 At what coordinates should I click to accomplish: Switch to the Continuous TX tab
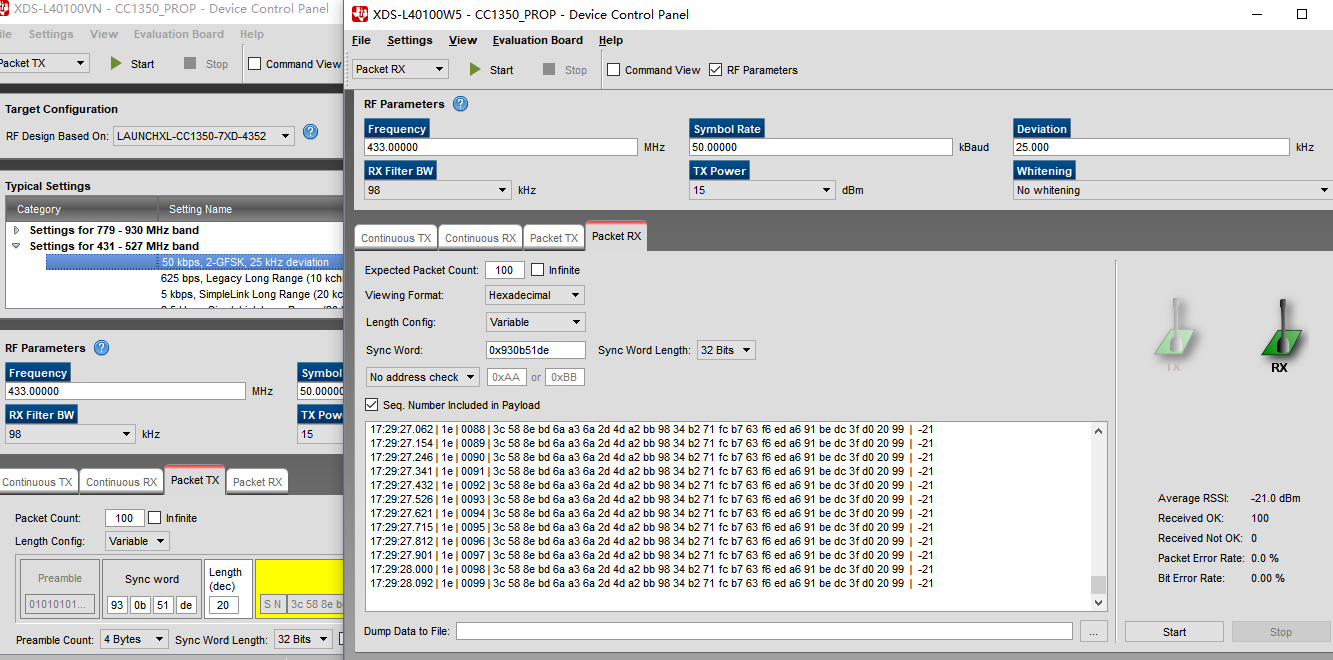click(x=394, y=236)
